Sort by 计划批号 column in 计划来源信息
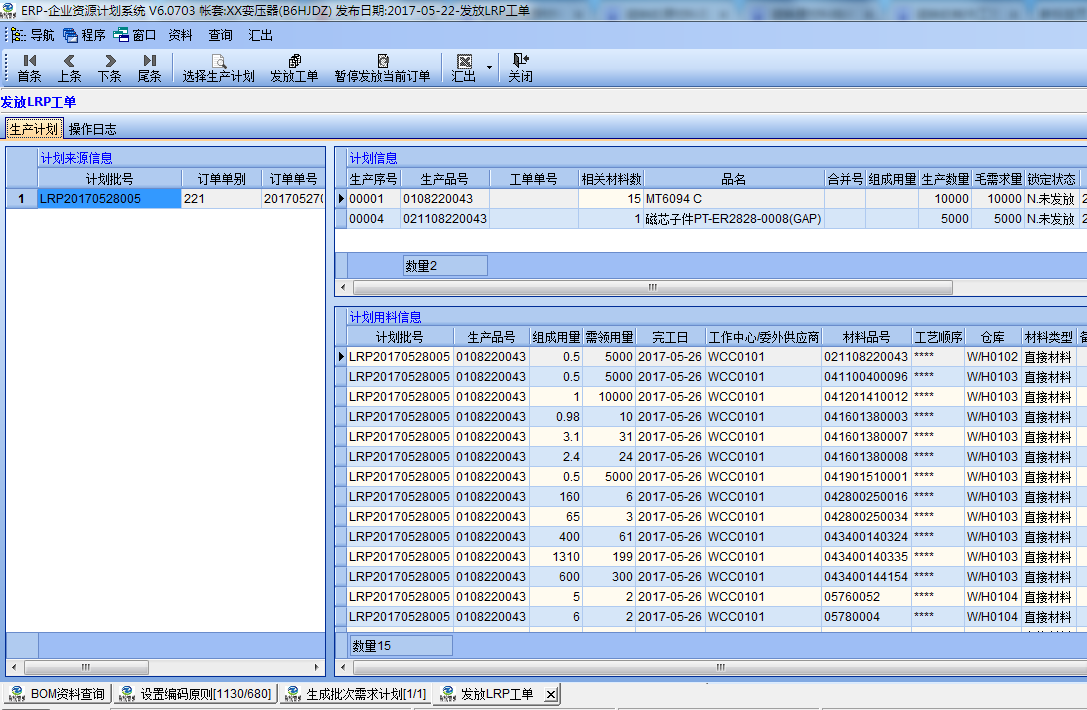 [x=110, y=179]
